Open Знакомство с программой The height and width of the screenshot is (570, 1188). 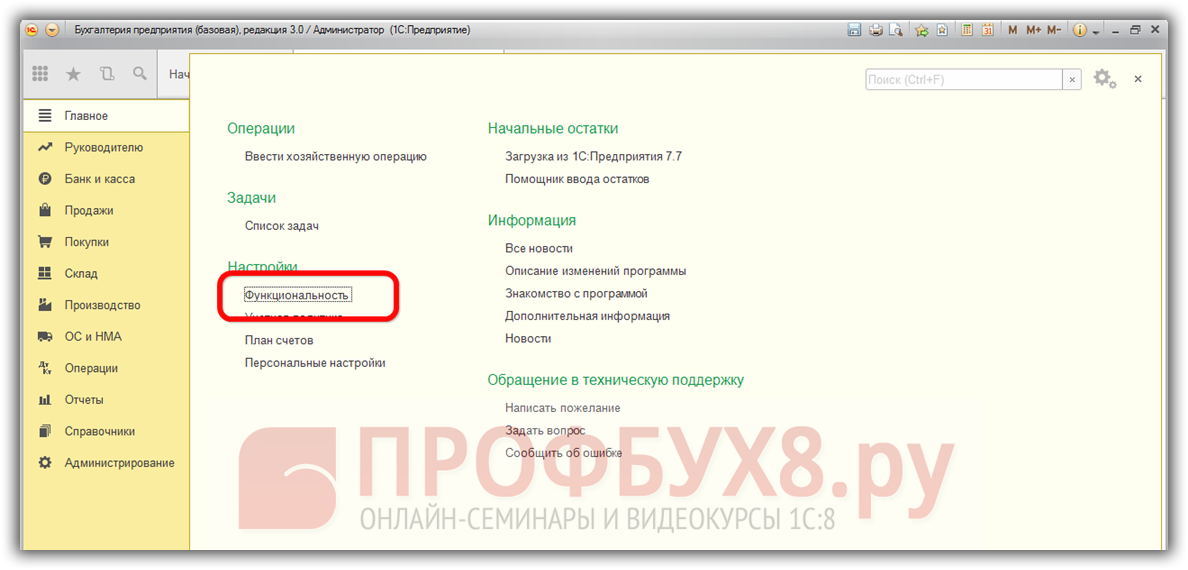[x=577, y=293]
